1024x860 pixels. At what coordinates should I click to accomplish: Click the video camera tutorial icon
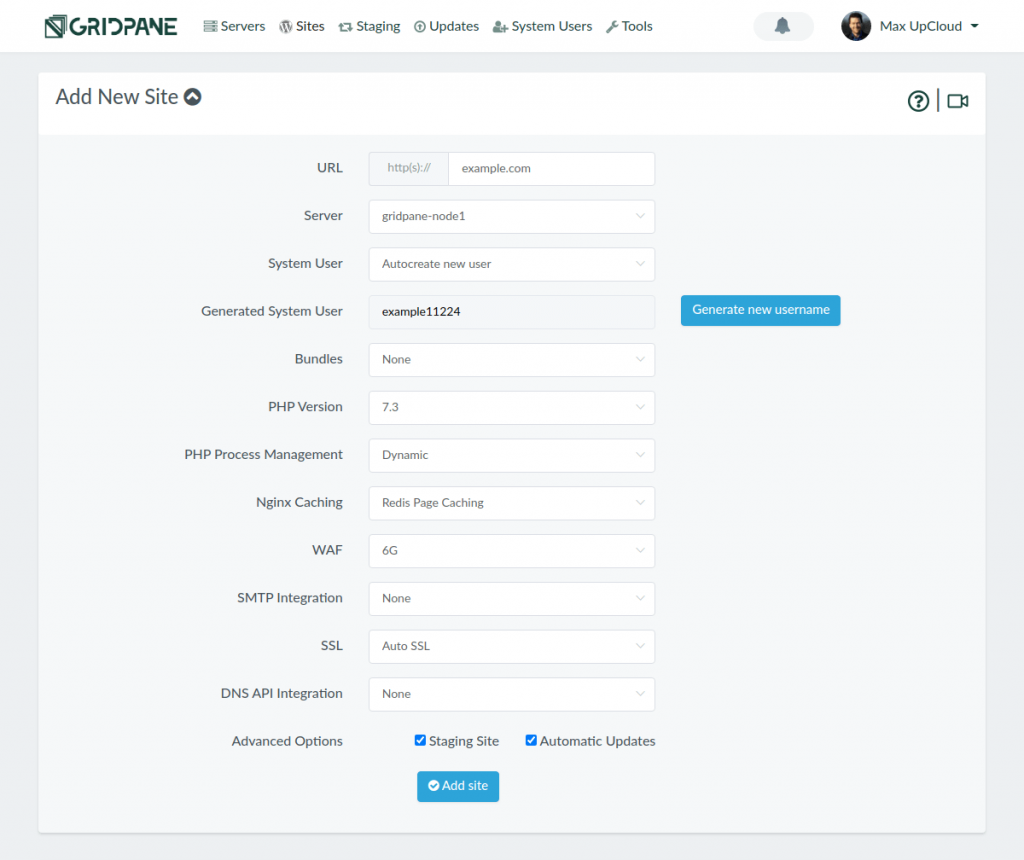957,100
